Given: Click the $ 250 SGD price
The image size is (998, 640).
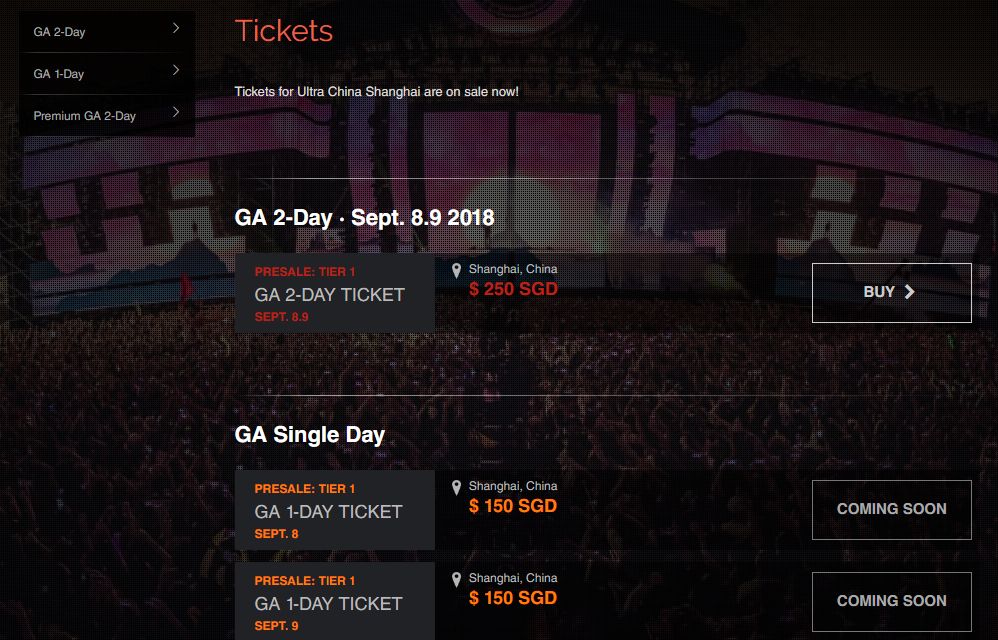Looking at the screenshot, I should [x=513, y=290].
